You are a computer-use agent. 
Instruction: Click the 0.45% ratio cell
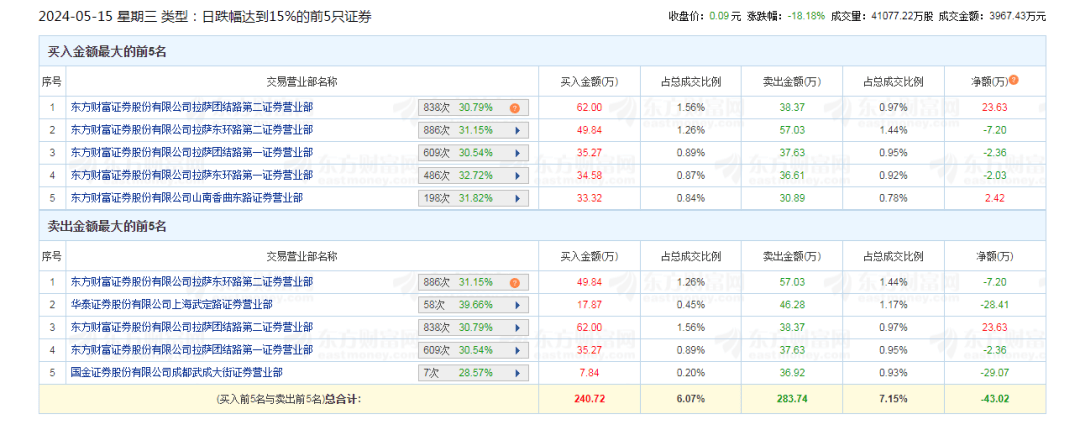point(691,305)
